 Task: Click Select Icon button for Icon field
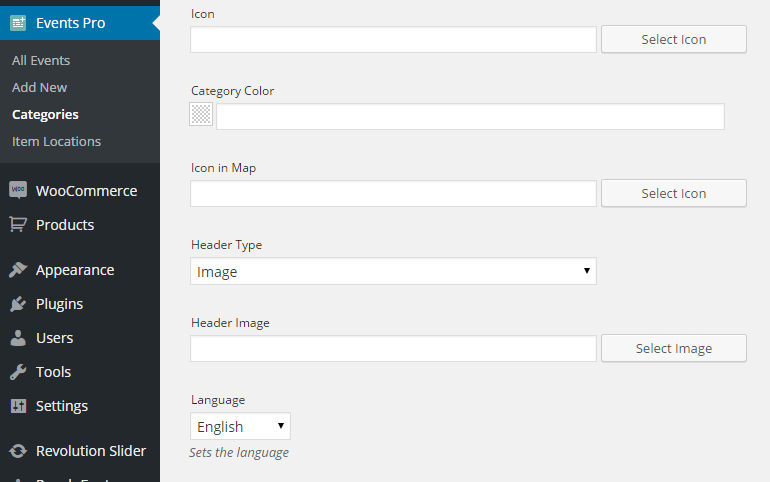(674, 39)
